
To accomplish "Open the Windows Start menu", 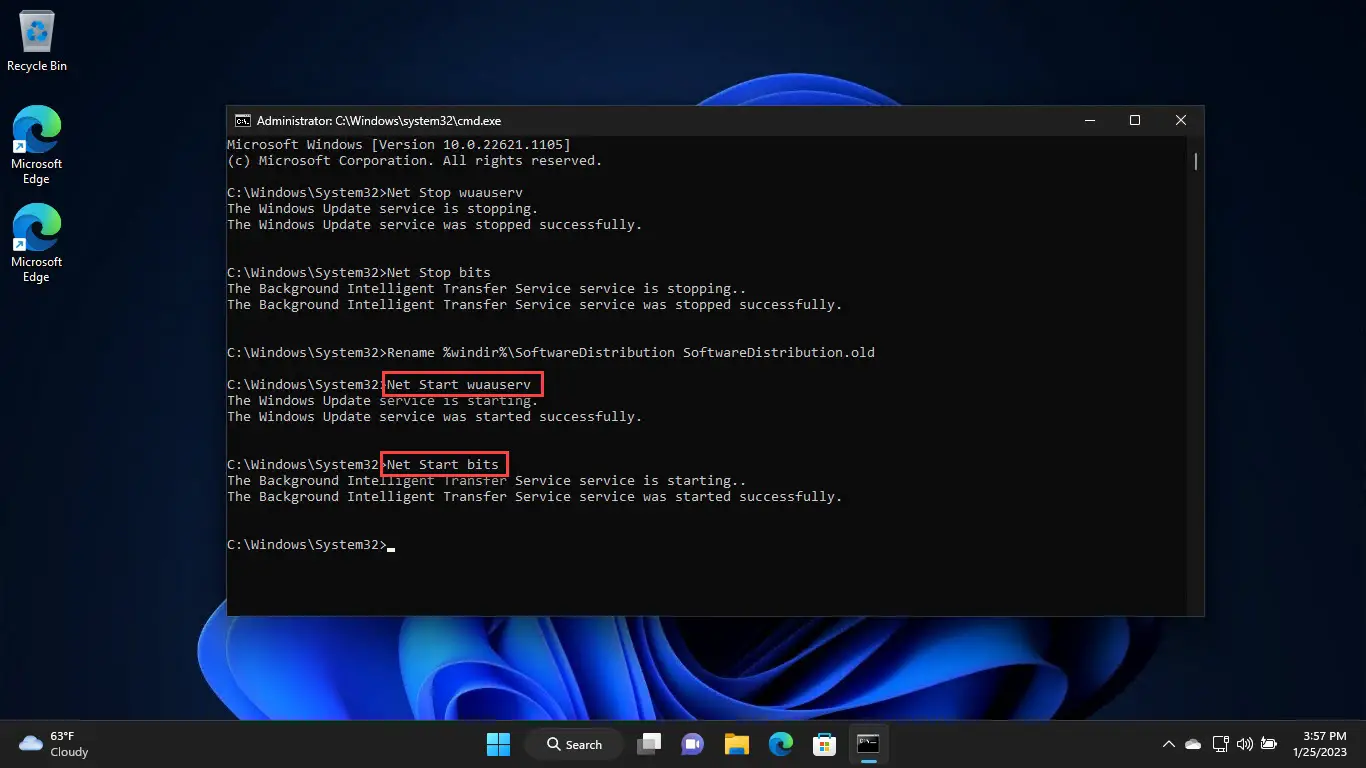I will pyautogui.click(x=498, y=744).
